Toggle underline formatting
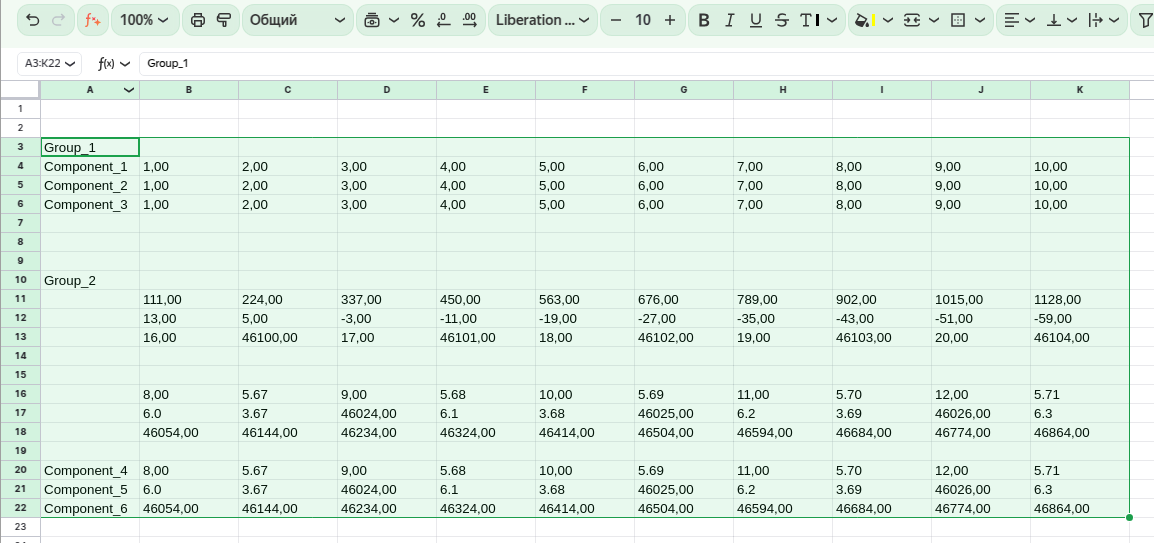Viewport: 1154px width, 543px height. point(756,20)
